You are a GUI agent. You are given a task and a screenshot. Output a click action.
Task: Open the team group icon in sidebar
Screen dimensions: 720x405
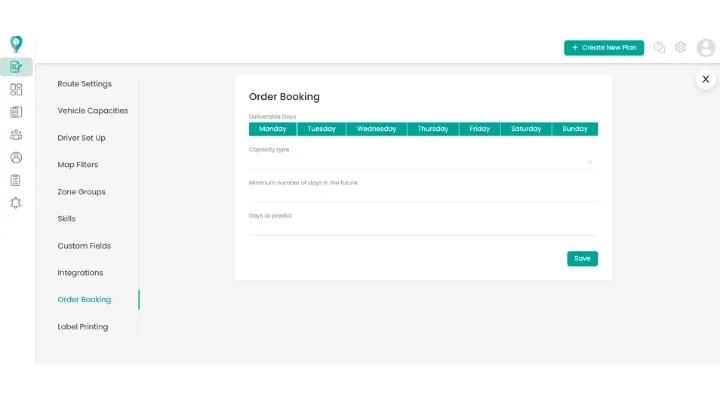pos(16,134)
